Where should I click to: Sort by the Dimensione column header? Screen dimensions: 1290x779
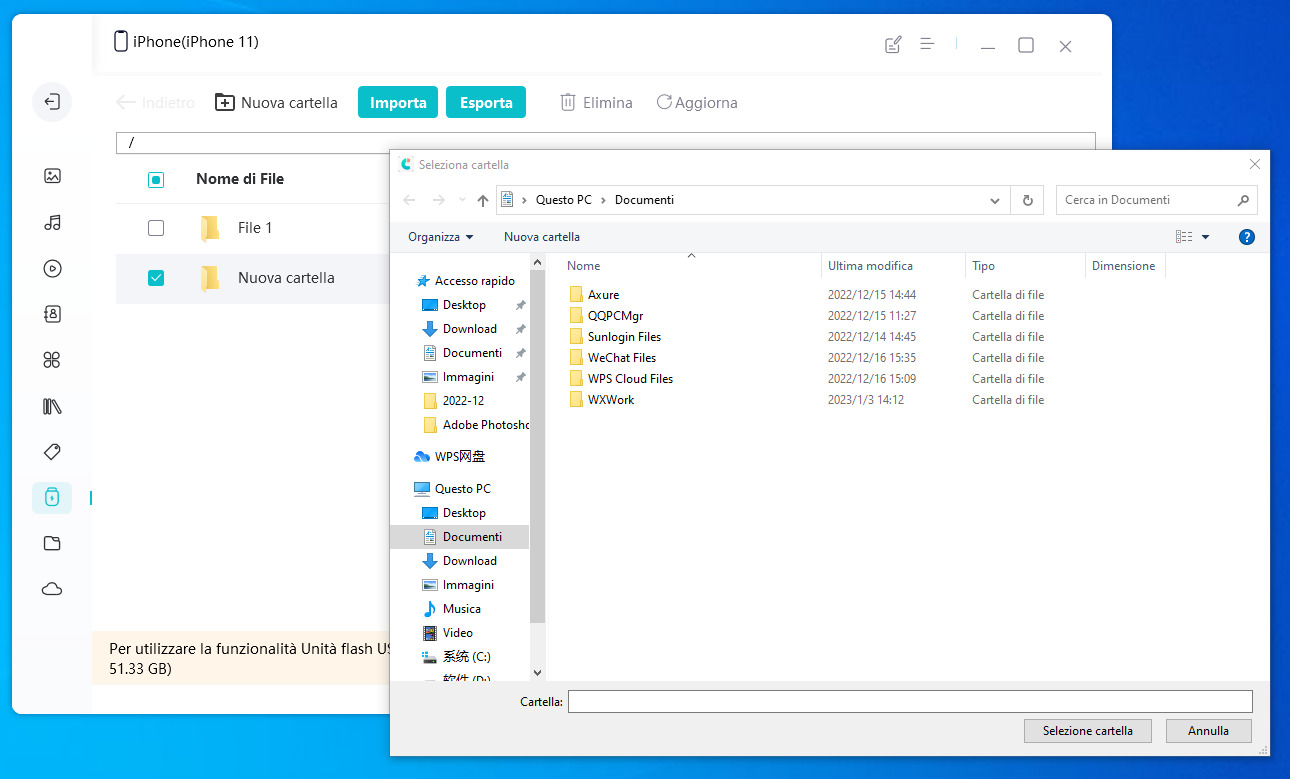1125,266
